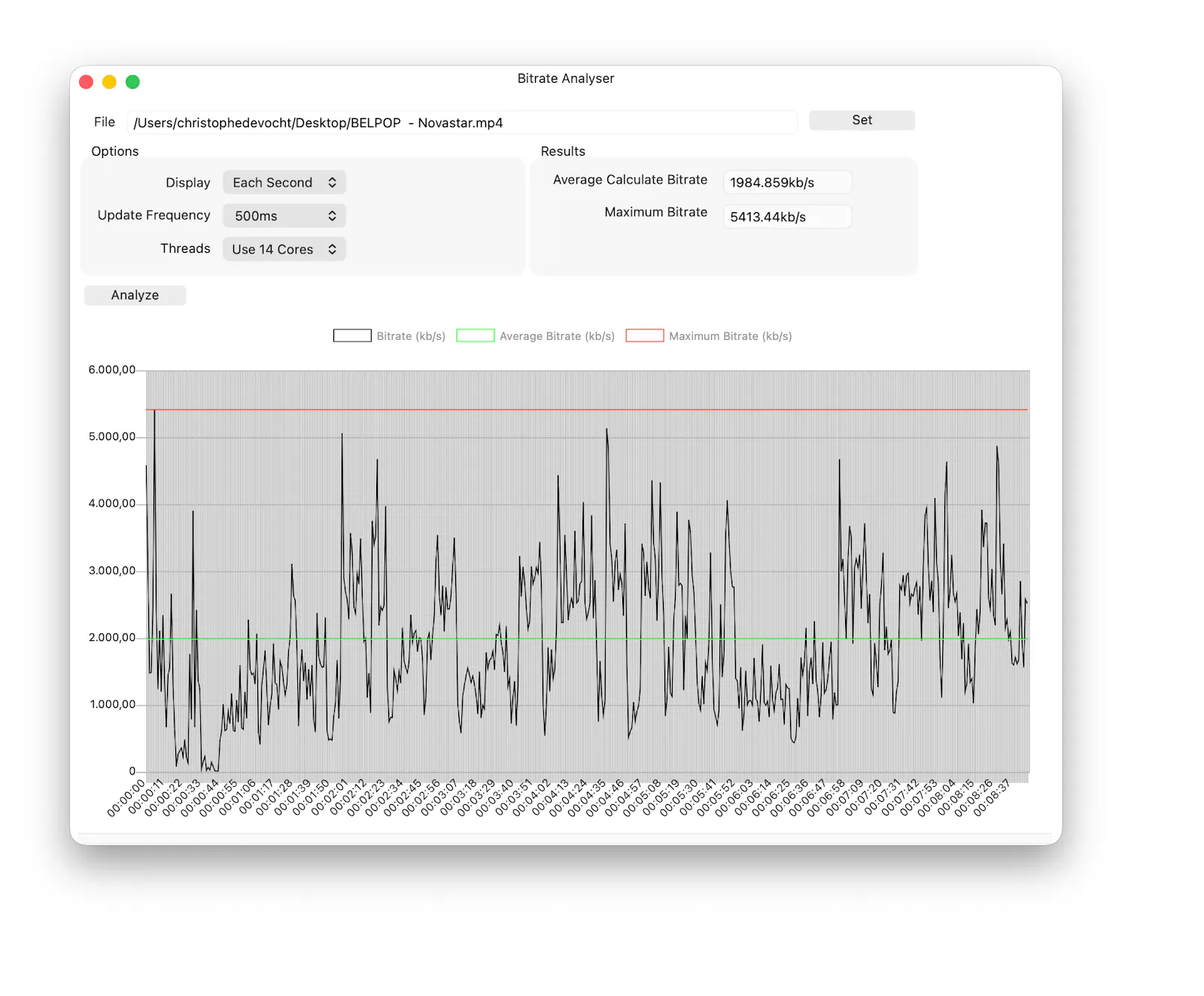Click the Bitrate Analyser window title
1204x996 pixels.
coord(566,78)
